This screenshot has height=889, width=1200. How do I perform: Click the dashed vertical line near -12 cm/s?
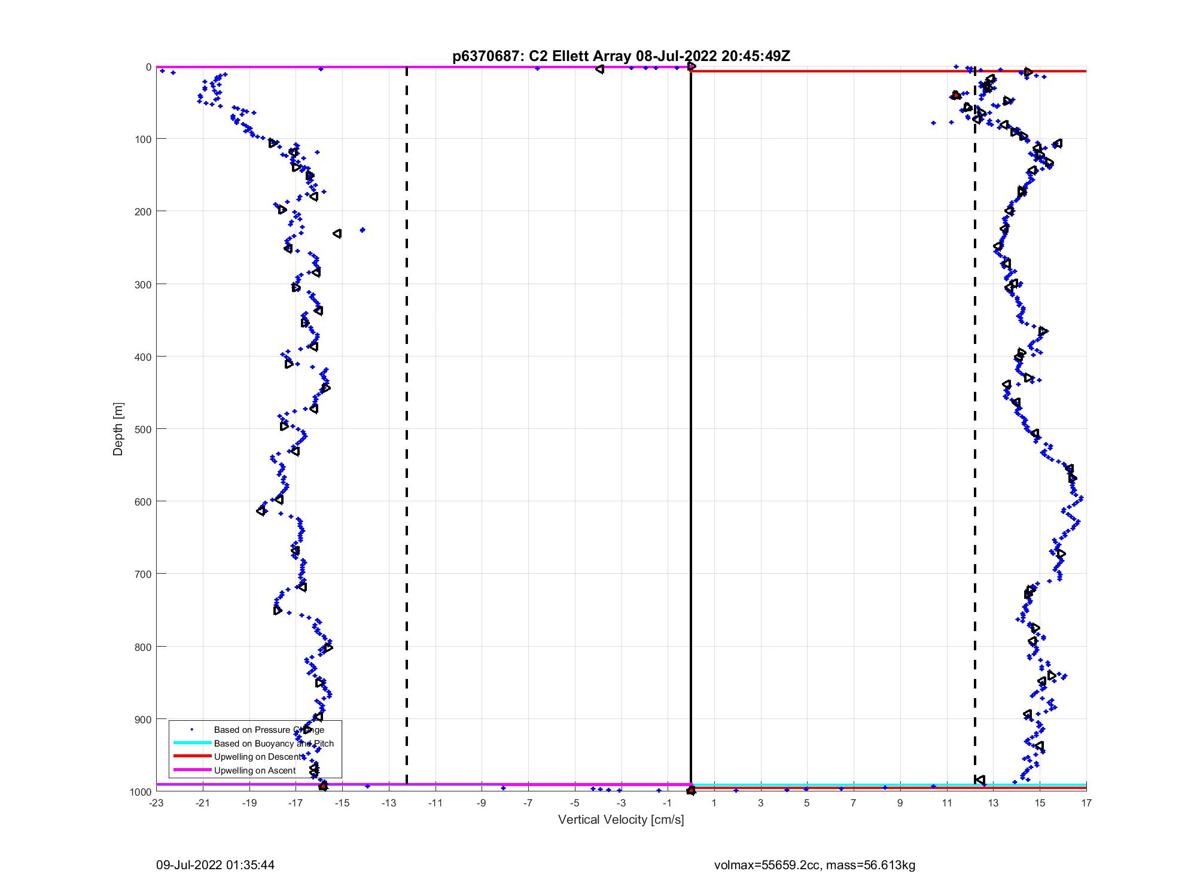406,429
